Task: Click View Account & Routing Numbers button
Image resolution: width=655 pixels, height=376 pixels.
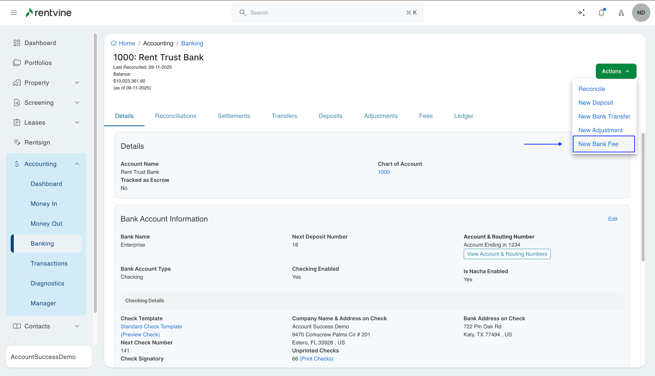Action: tap(507, 254)
